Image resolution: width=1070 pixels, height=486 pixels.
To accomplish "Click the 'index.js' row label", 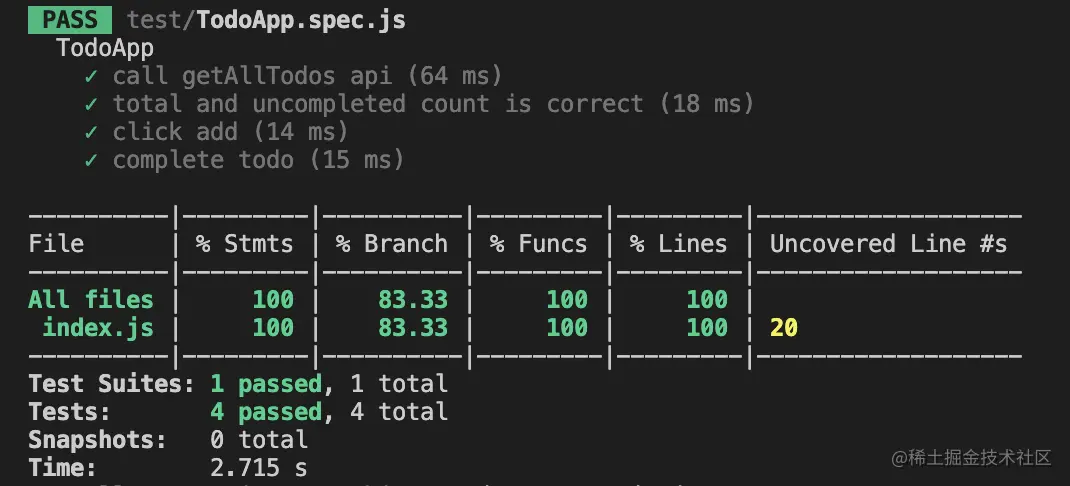I will click(x=98, y=328).
